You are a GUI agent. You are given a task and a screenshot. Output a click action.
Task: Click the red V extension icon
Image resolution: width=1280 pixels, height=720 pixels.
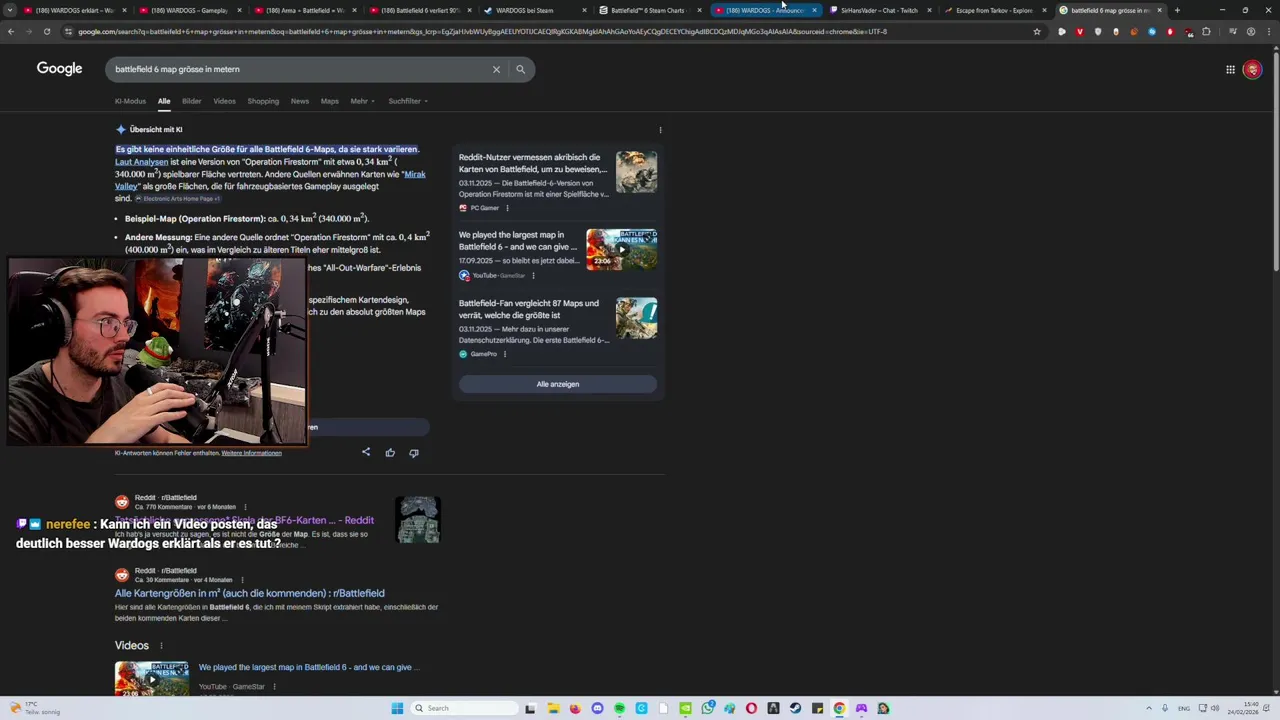(x=1080, y=31)
